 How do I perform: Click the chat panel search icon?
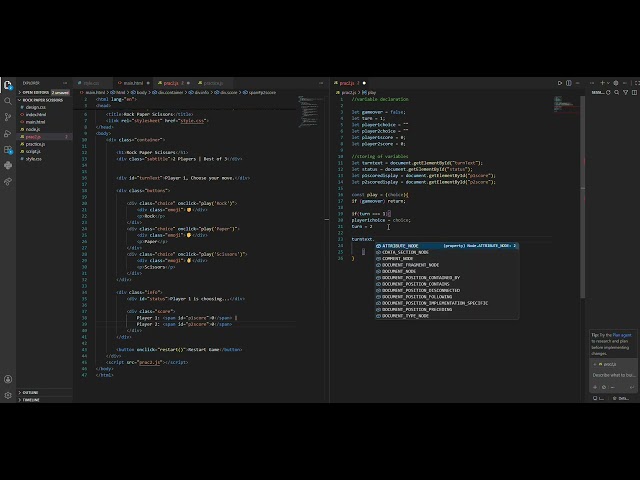[x=617, y=93]
